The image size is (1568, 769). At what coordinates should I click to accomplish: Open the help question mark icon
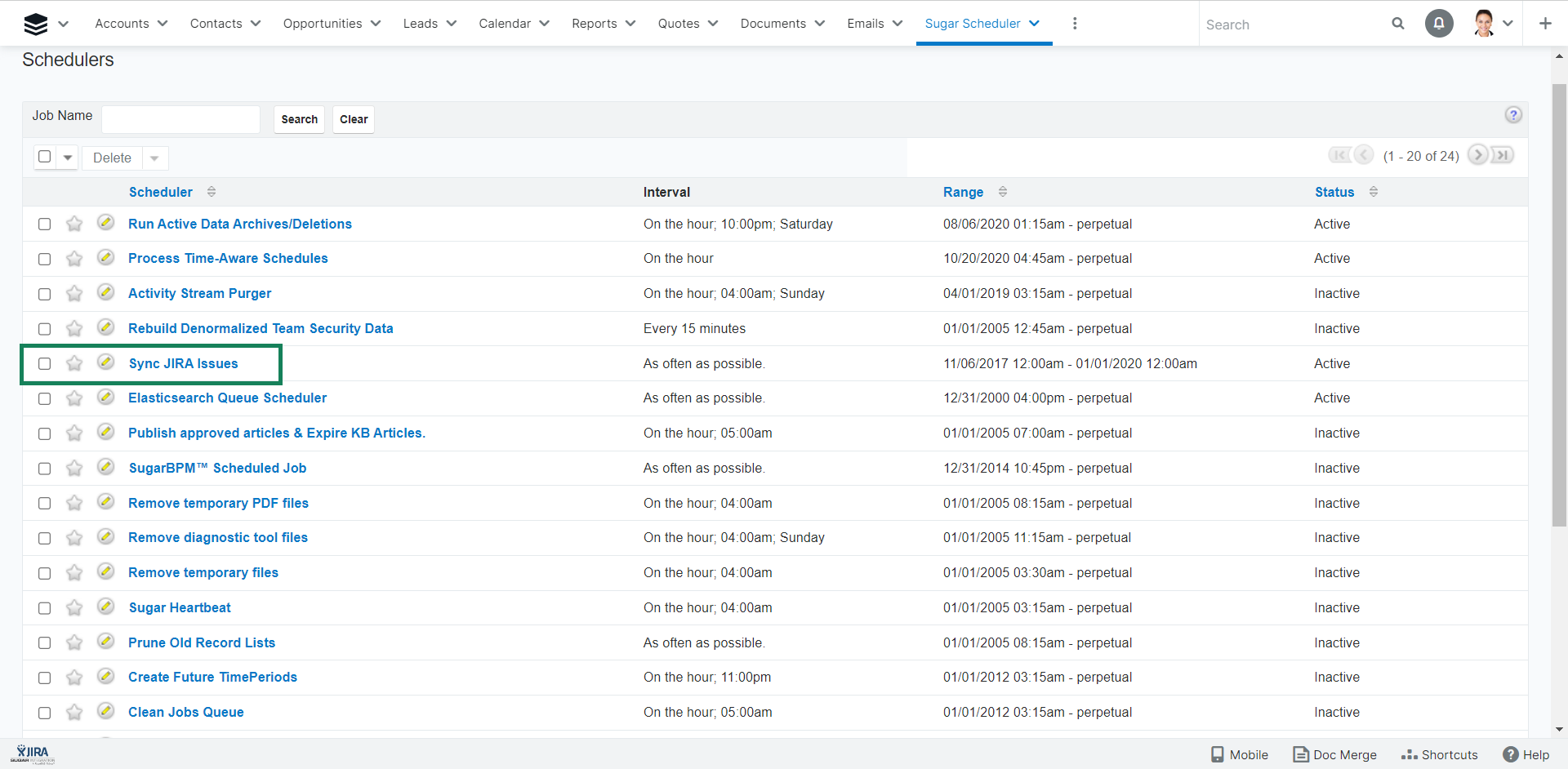[1513, 115]
